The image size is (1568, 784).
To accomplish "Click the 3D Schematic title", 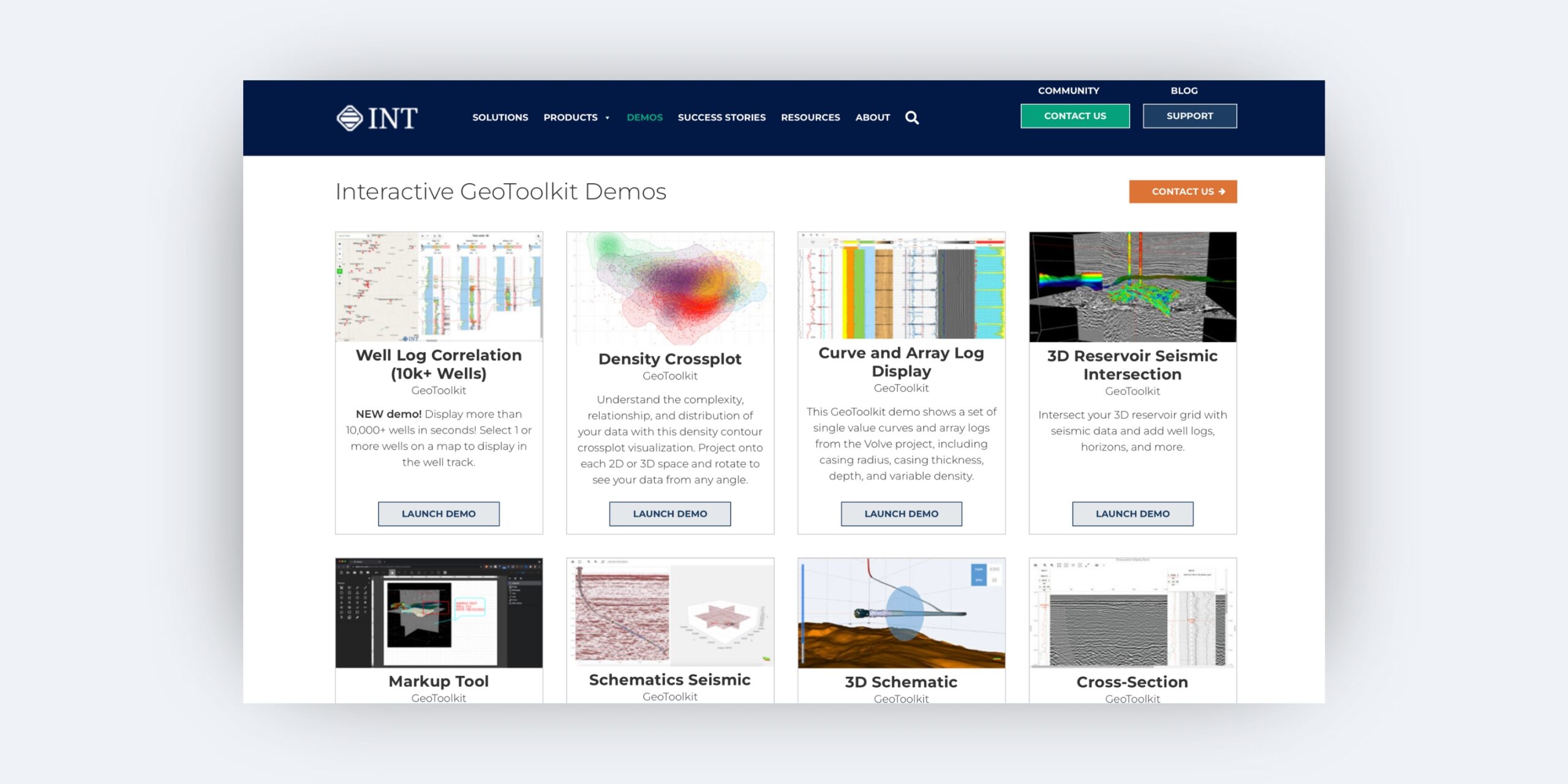I will [901, 682].
